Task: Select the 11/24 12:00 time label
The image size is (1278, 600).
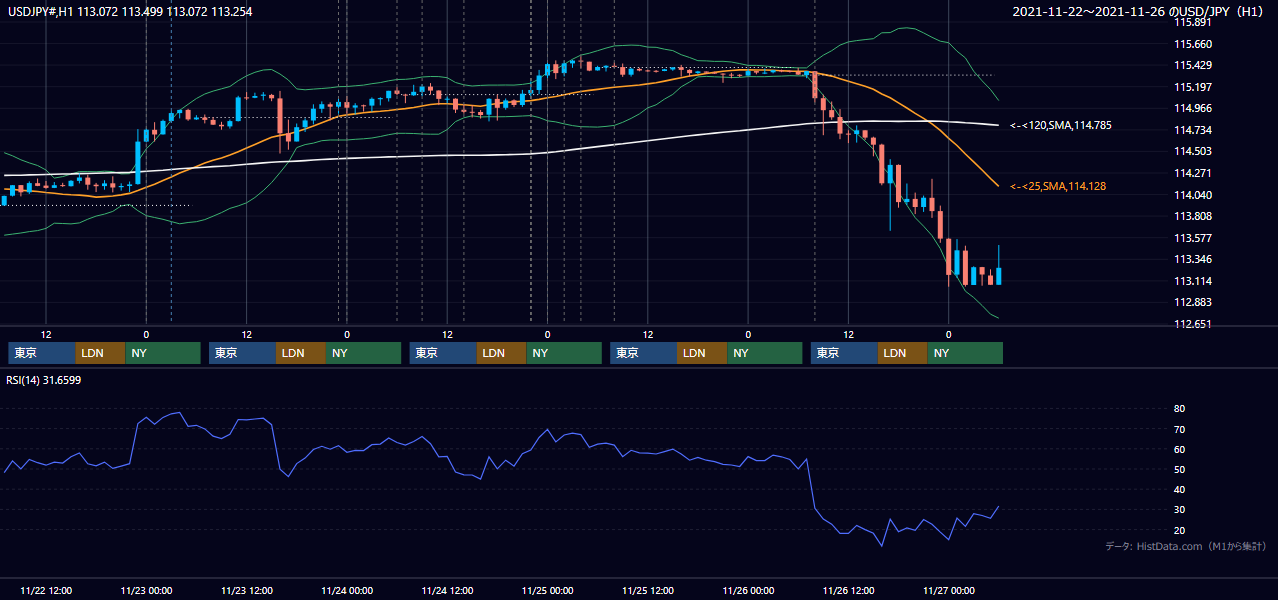Action: click(447, 590)
